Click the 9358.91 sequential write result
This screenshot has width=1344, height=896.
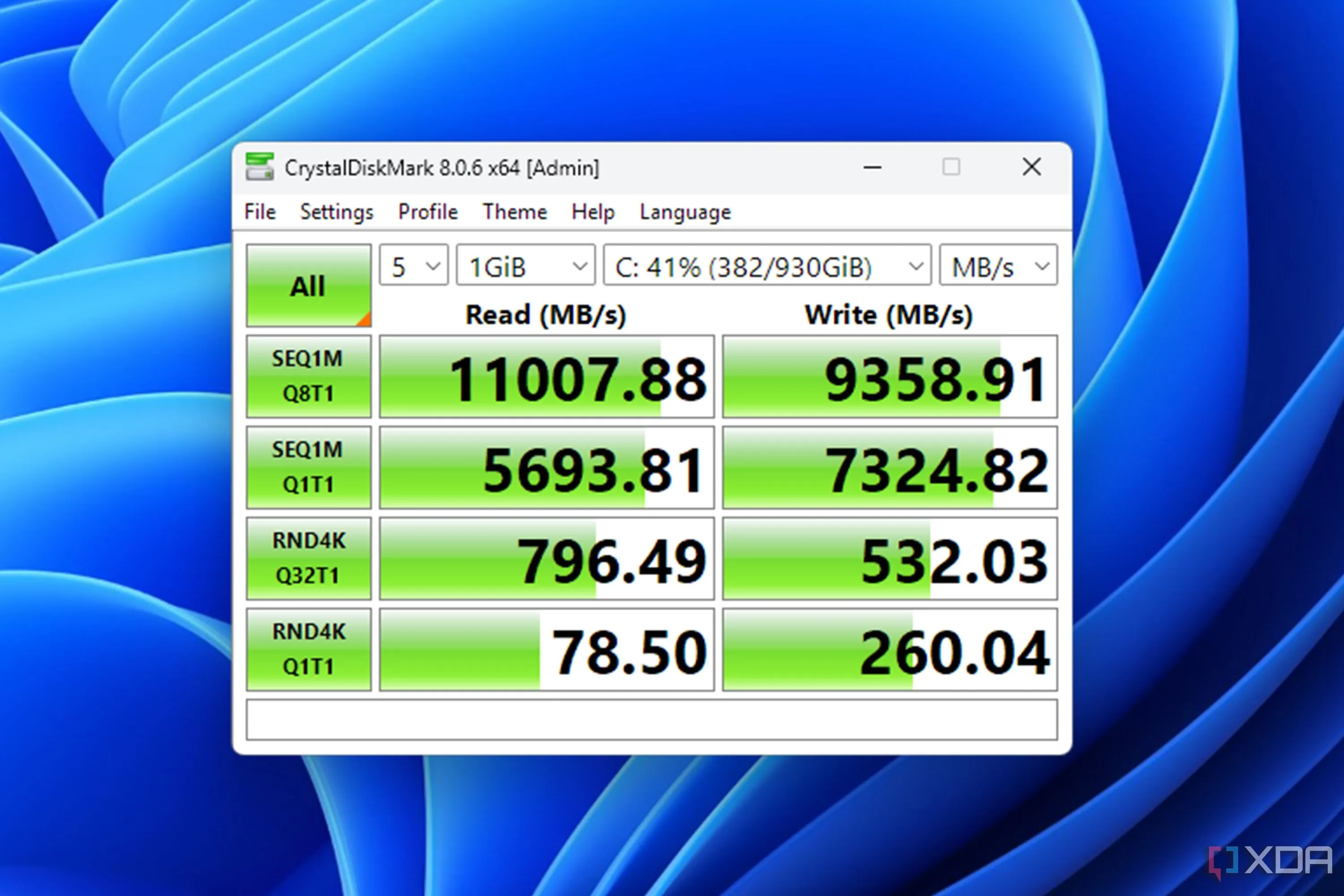[x=890, y=376]
